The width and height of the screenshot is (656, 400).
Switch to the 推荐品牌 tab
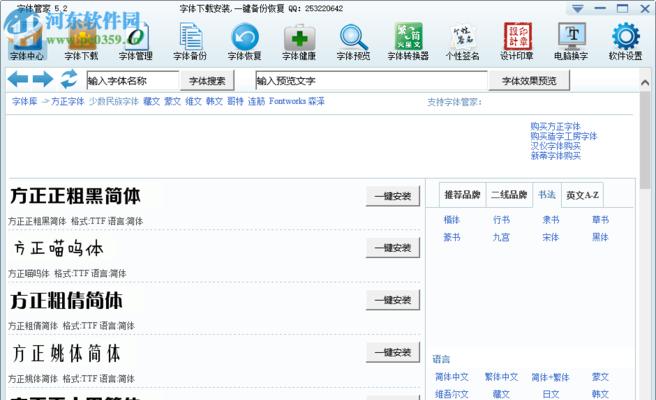click(462, 195)
